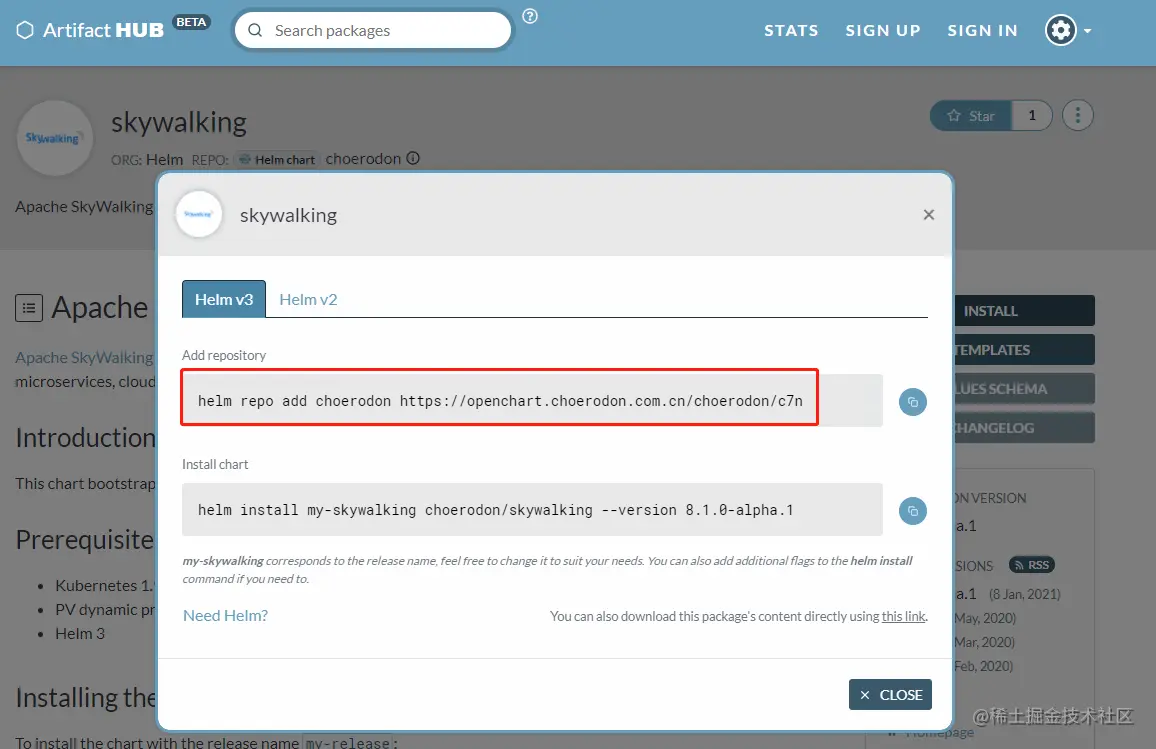Click the helm repo add command text
This screenshot has width=1156, height=749.
tap(500, 401)
